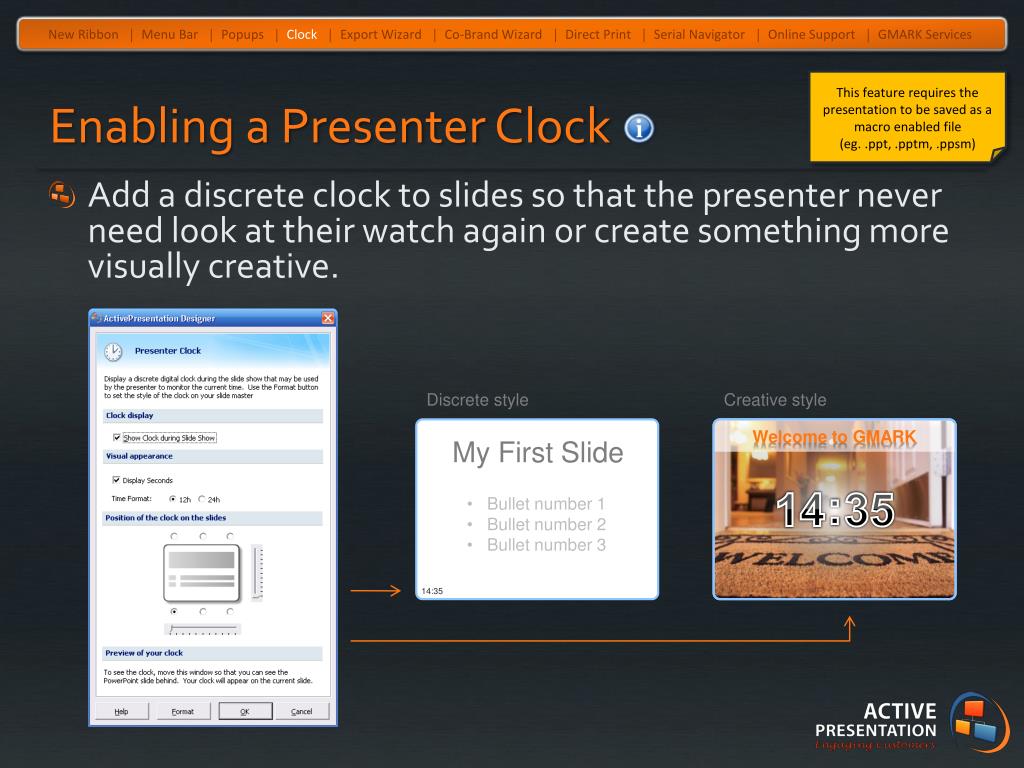This screenshot has height=768, width=1024.
Task: Click the slide layout preview in dialog
Action: (x=202, y=573)
